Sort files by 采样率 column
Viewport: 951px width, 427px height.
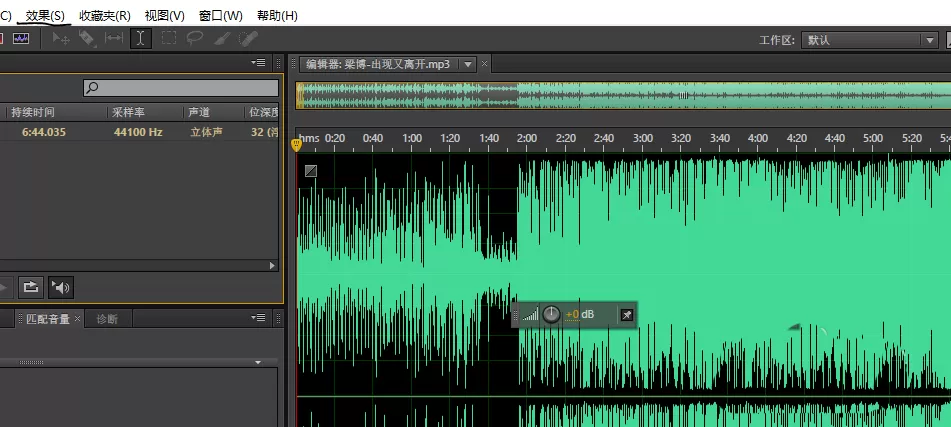(x=128, y=112)
